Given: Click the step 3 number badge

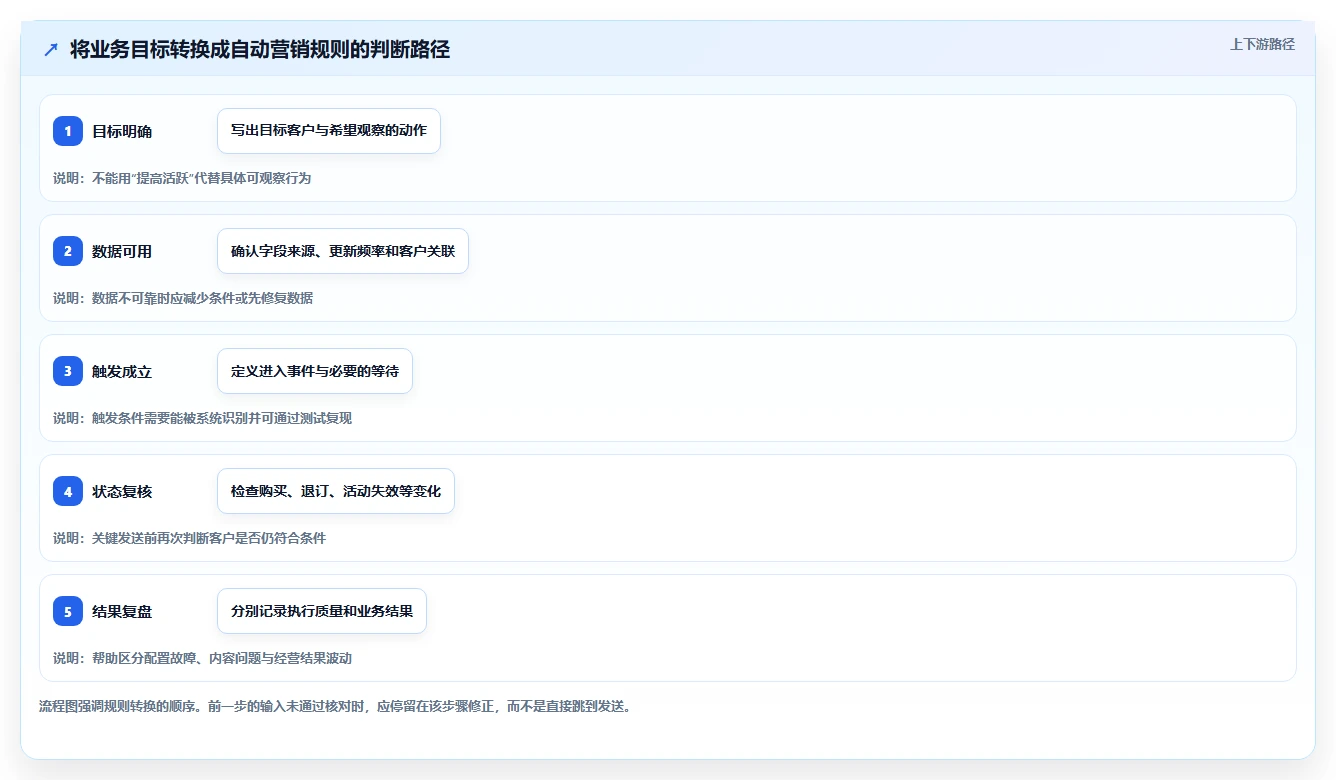Looking at the screenshot, I should click(68, 371).
